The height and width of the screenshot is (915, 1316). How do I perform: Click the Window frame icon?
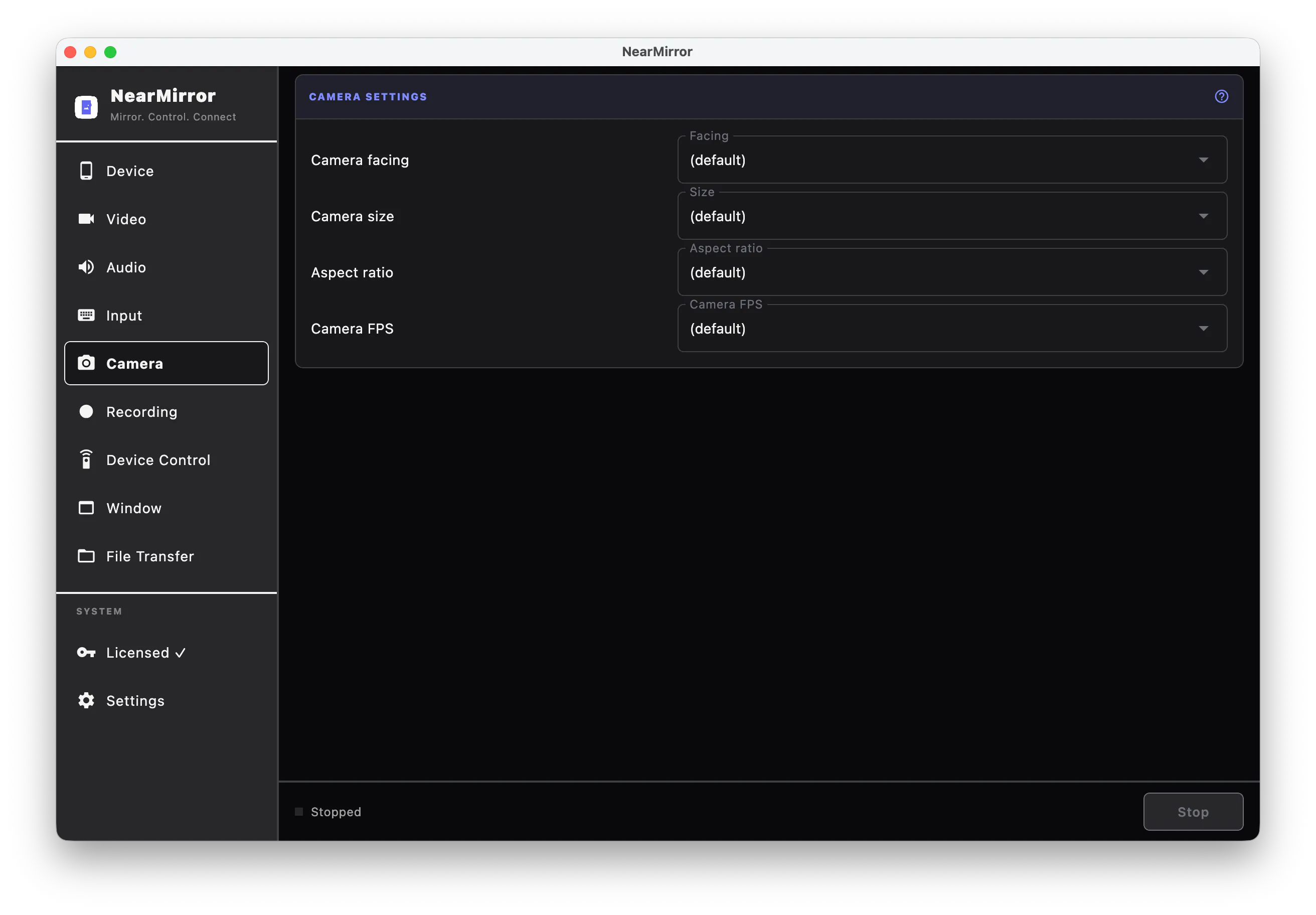pyautogui.click(x=86, y=508)
